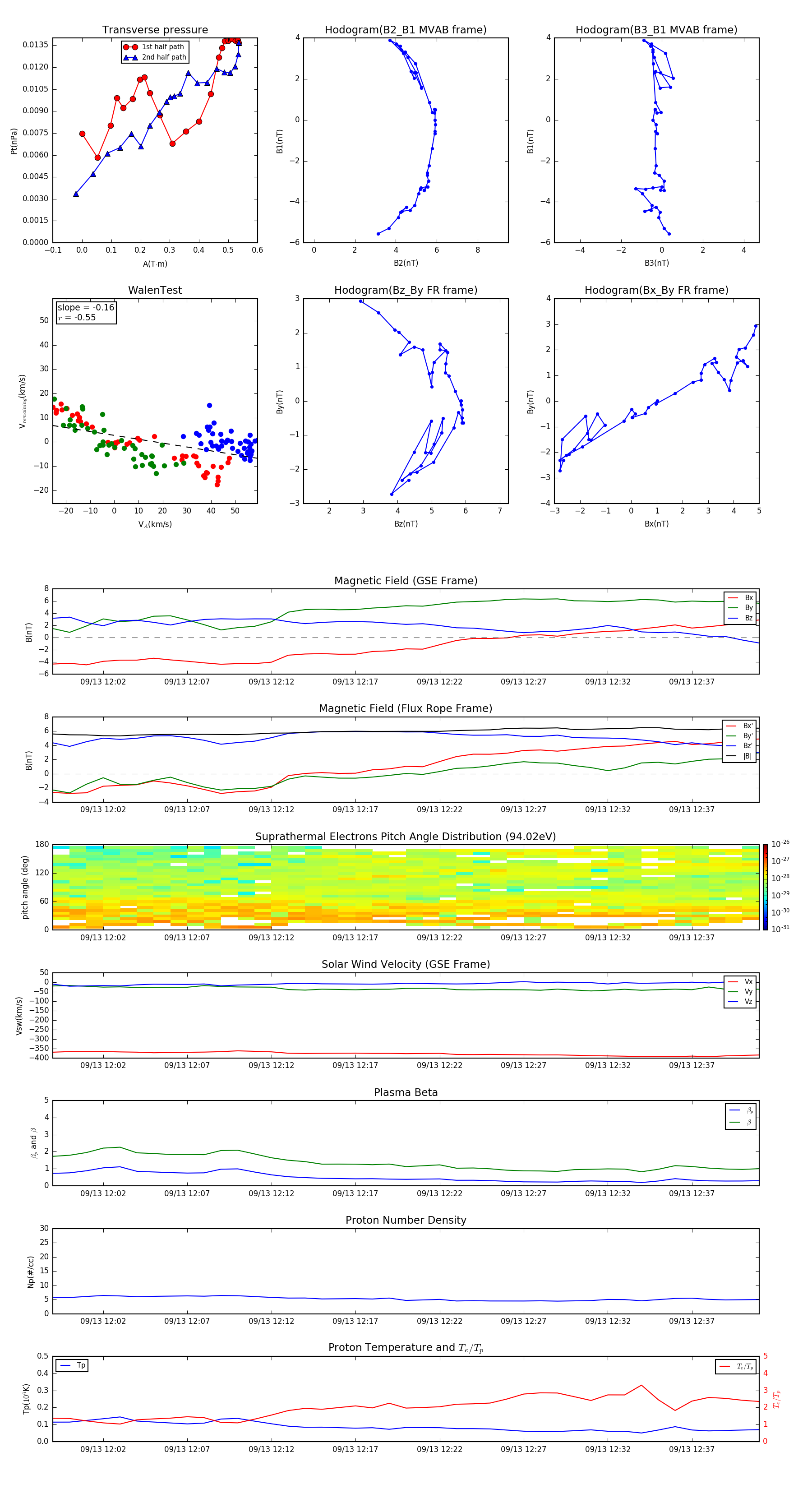Click the 'Pt(nPa)' y-axis label
This screenshot has width=812, height=1489.
coord(14,140)
